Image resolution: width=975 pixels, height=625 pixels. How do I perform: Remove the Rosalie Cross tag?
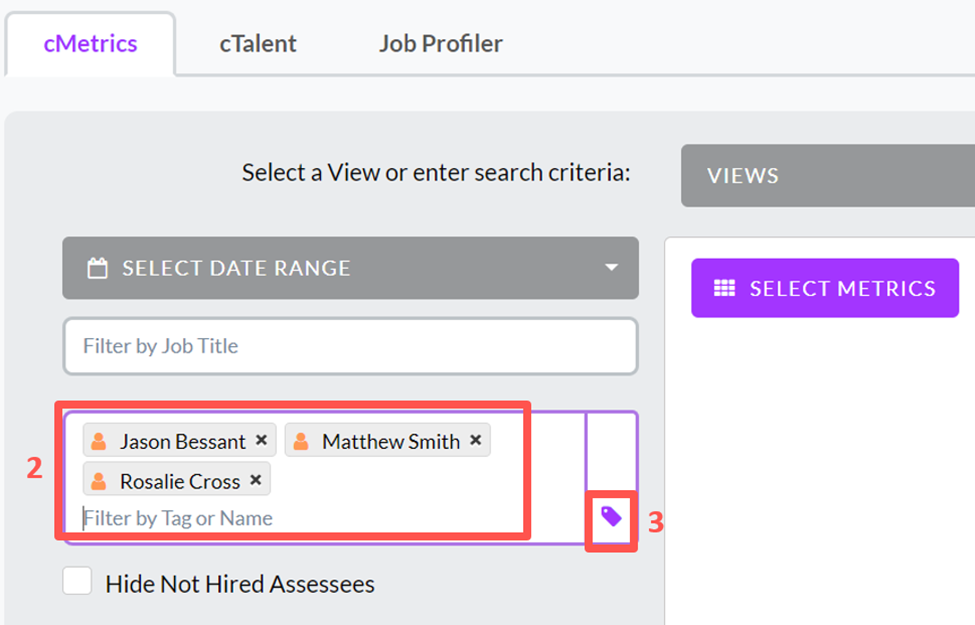(x=255, y=480)
